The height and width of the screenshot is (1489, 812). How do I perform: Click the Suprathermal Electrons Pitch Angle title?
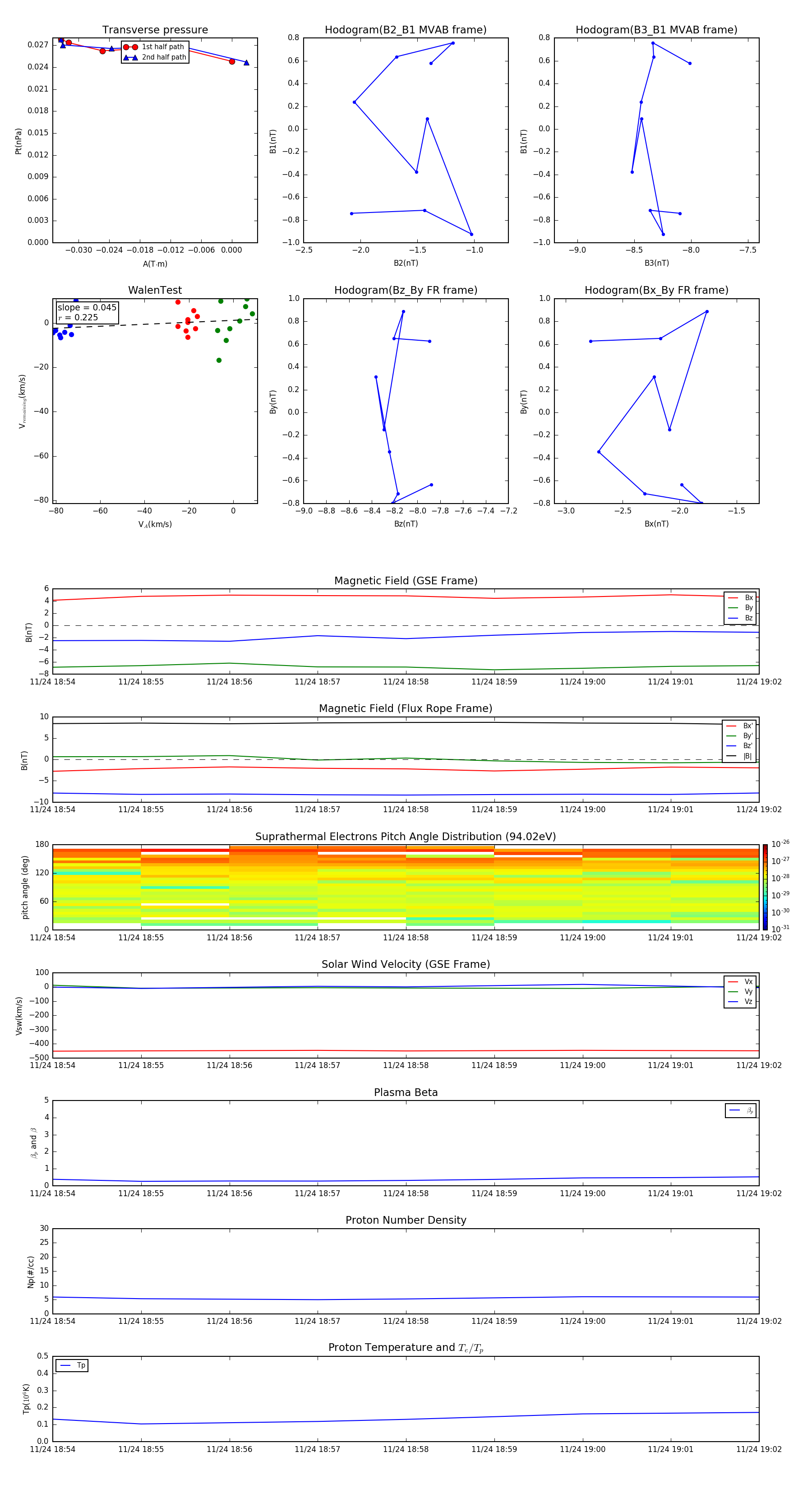tap(406, 837)
